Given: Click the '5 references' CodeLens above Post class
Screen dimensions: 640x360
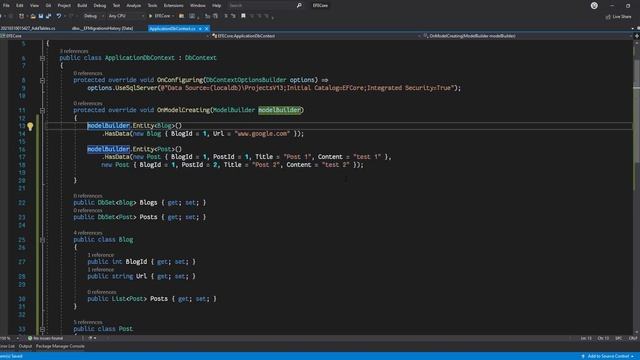Looking at the screenshot, I should pos(88,322).
